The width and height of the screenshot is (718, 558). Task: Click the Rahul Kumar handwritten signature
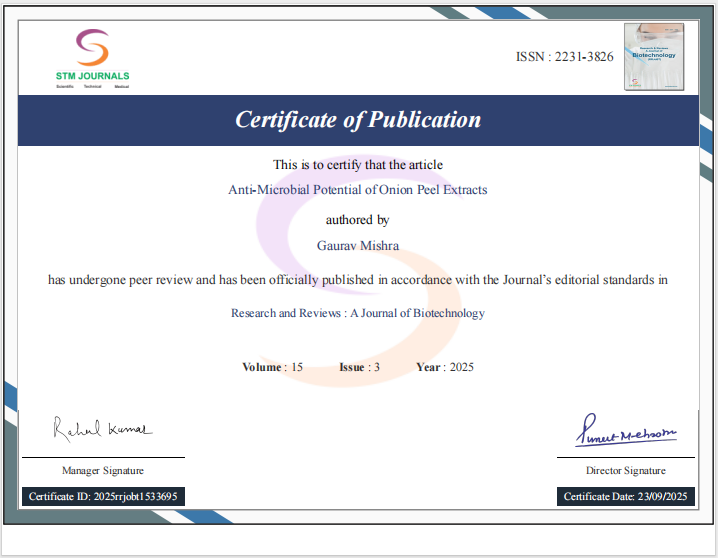click(102, 428)
